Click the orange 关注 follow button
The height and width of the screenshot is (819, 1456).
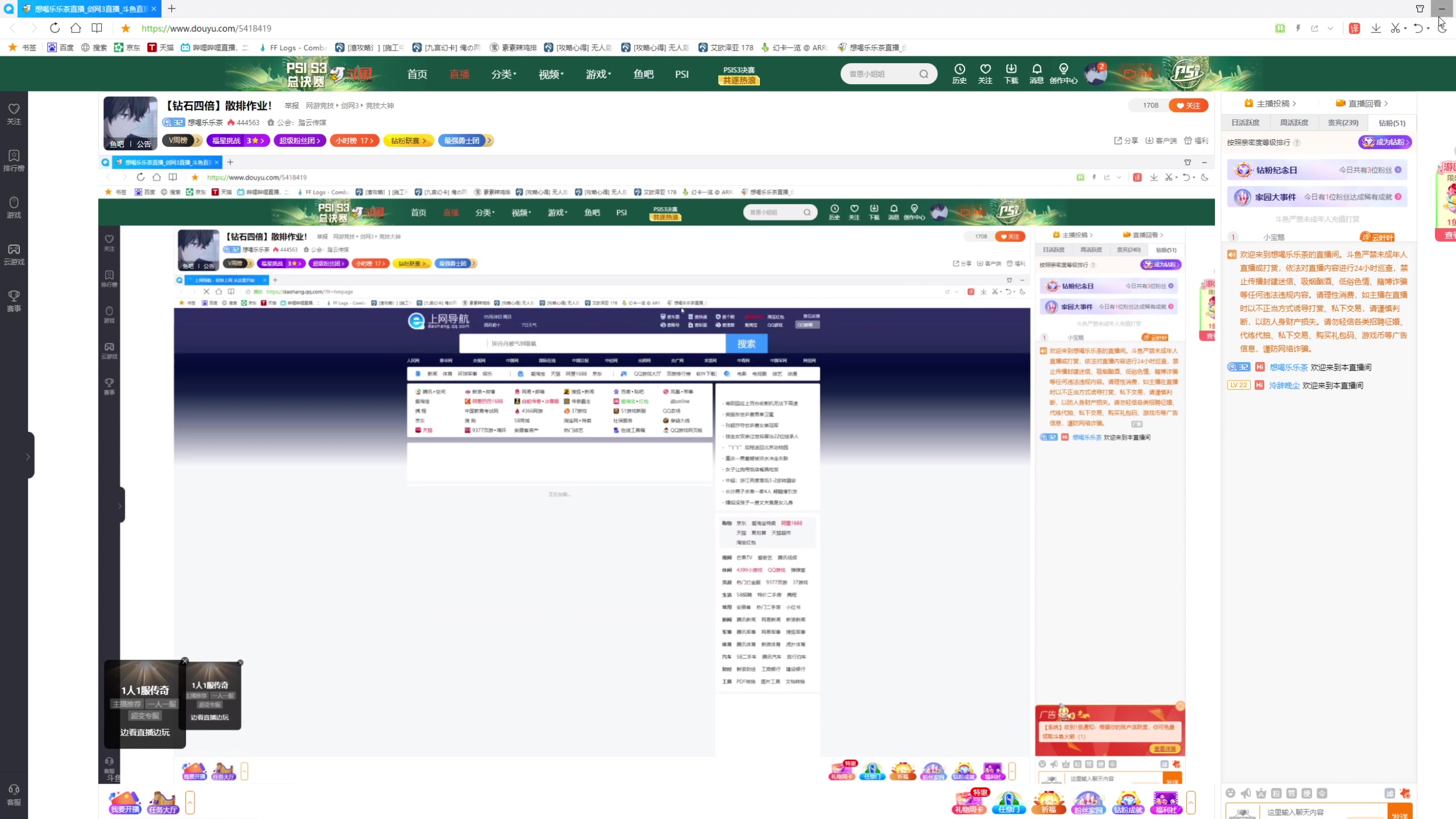1188,105
